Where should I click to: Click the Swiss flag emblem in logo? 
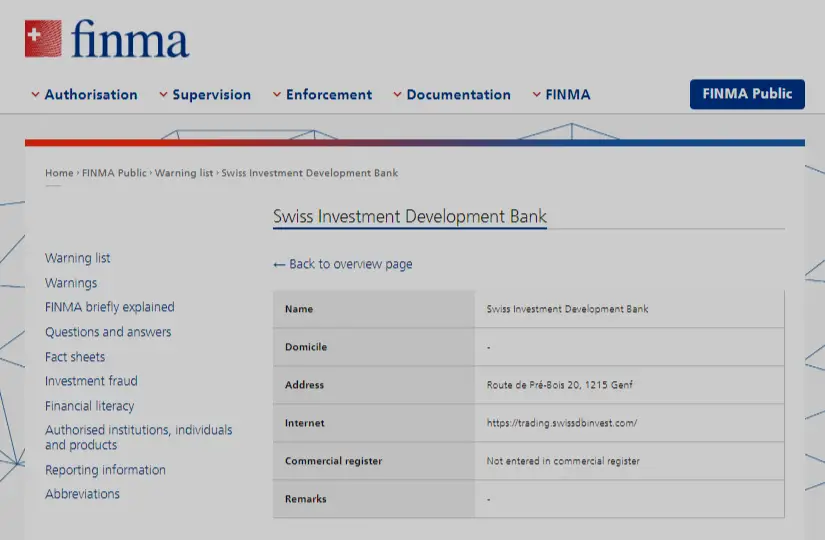tap(43, 38)
